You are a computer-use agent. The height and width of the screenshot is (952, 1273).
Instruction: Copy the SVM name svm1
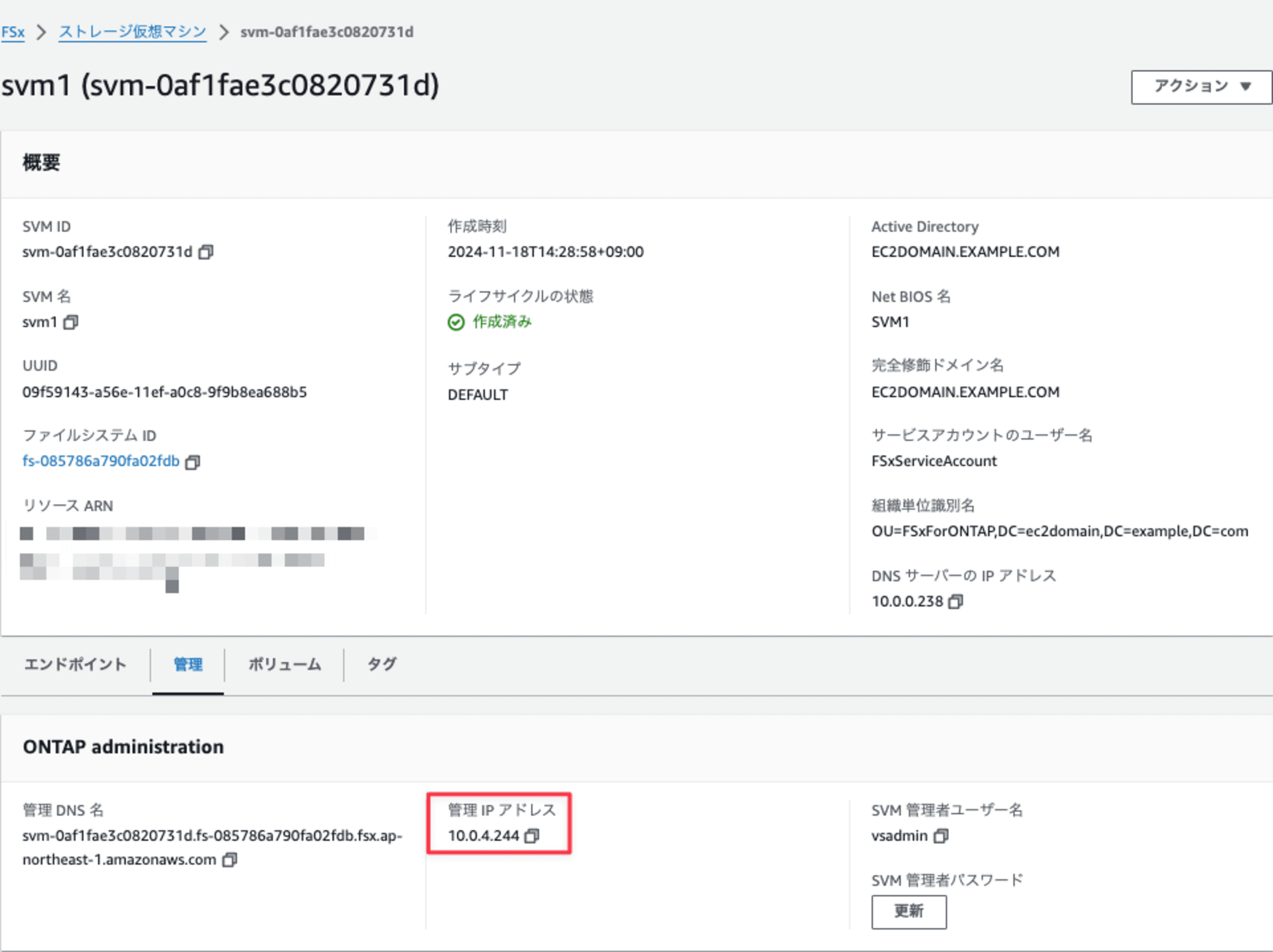(71, 322)
